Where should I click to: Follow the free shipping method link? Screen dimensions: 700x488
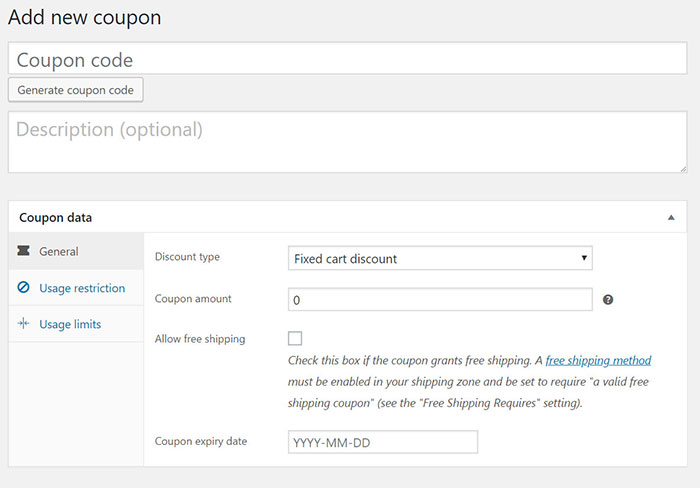pos(598,360)
